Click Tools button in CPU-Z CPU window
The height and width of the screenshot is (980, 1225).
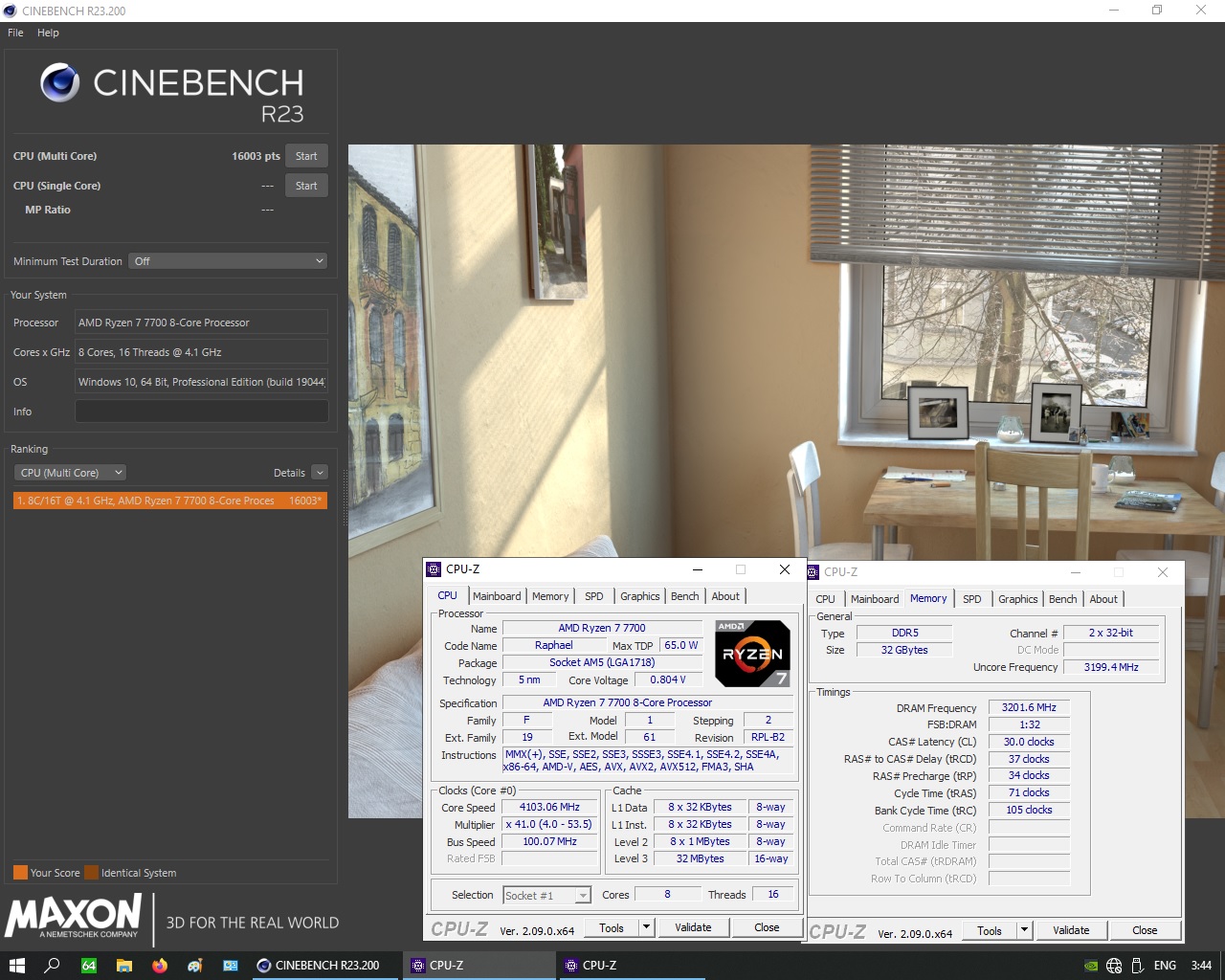tap(612, 927)
